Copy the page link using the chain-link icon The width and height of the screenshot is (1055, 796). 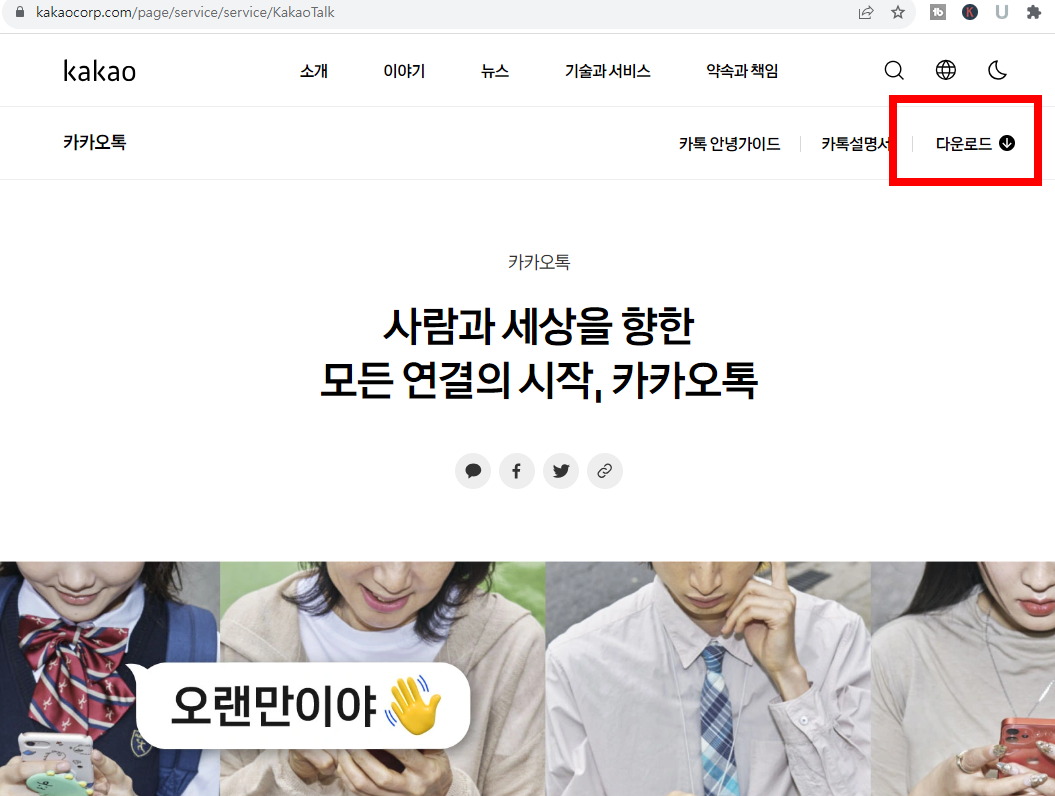605,470
